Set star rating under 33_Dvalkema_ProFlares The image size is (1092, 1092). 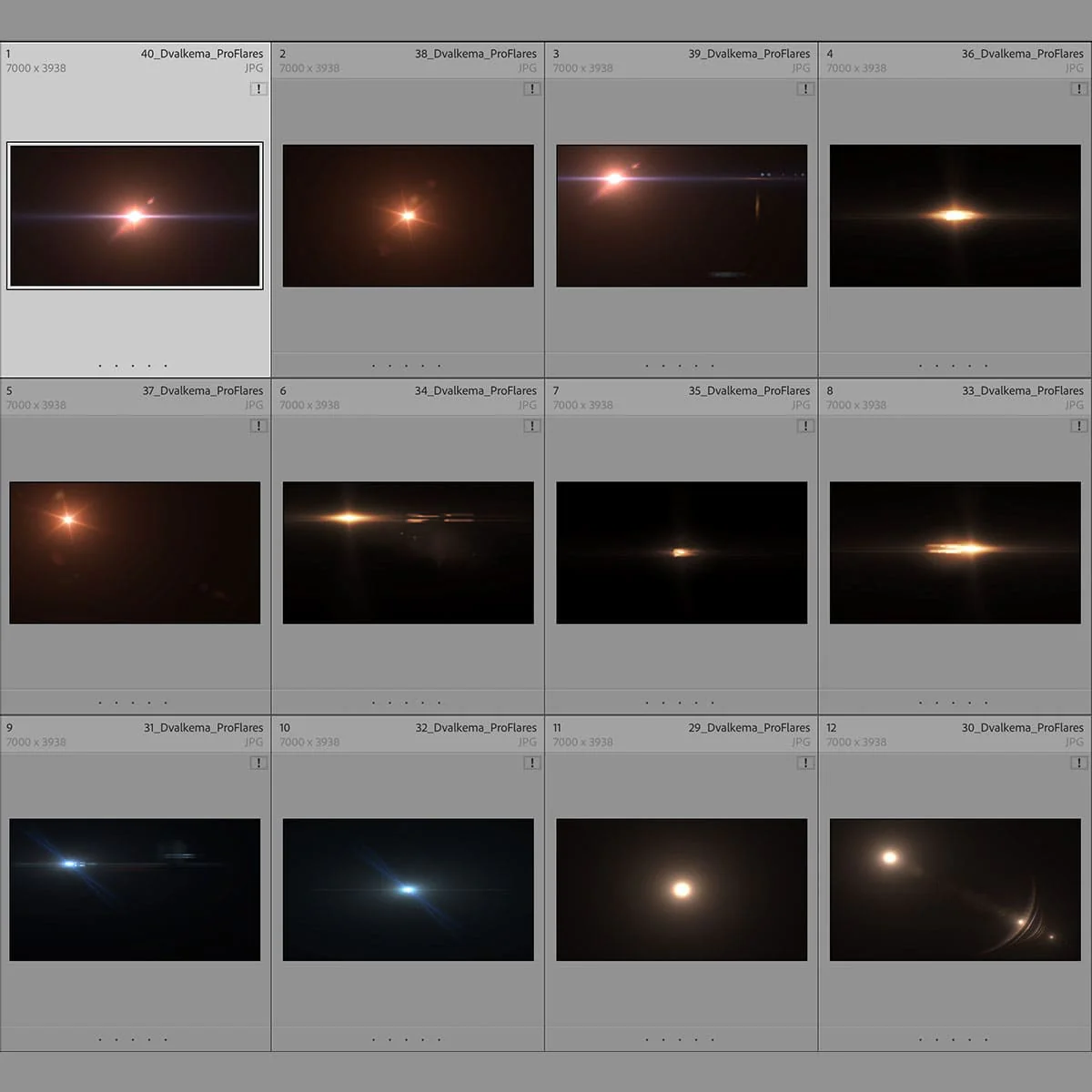pos(953,703)
